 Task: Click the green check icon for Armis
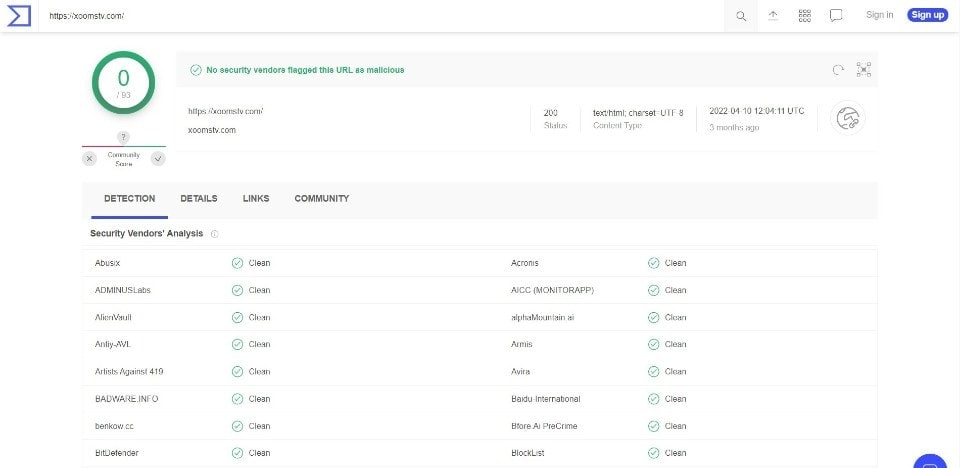click(653, 344)
